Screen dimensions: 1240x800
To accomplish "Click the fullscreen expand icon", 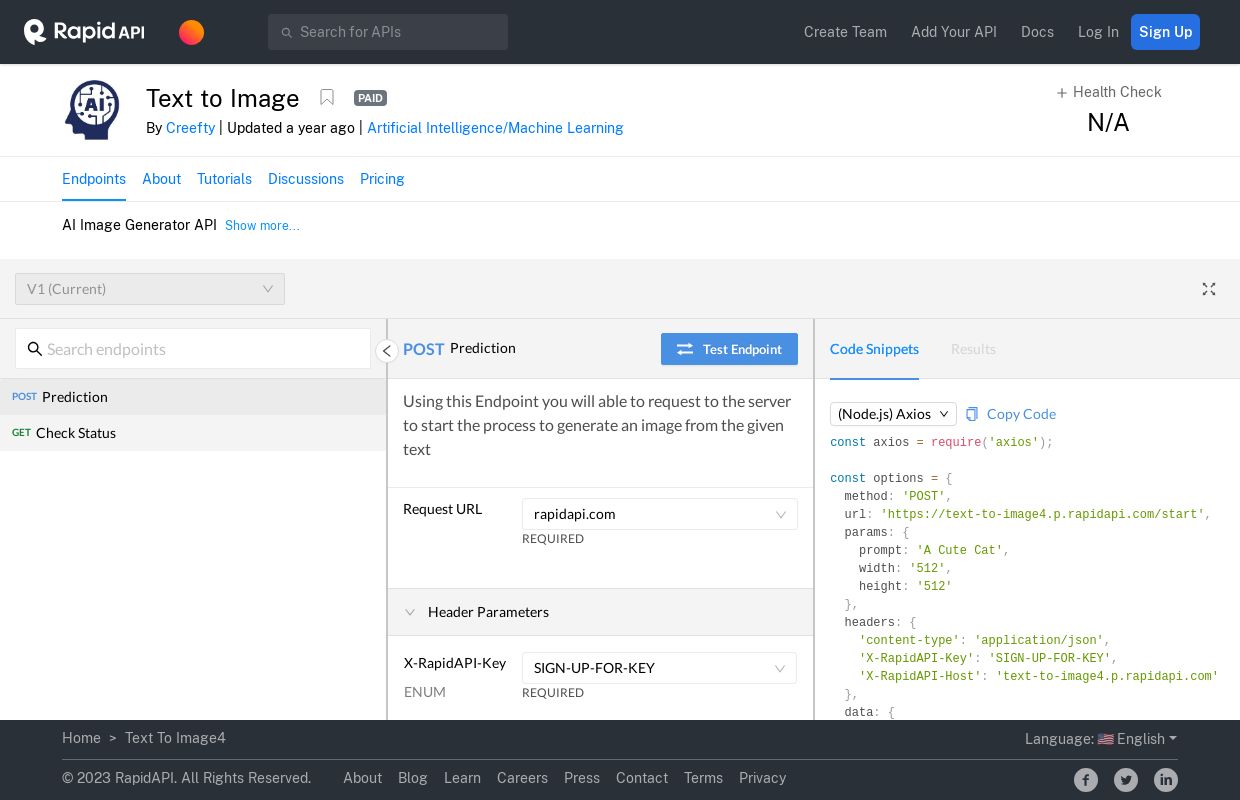I will [1209, 289].
